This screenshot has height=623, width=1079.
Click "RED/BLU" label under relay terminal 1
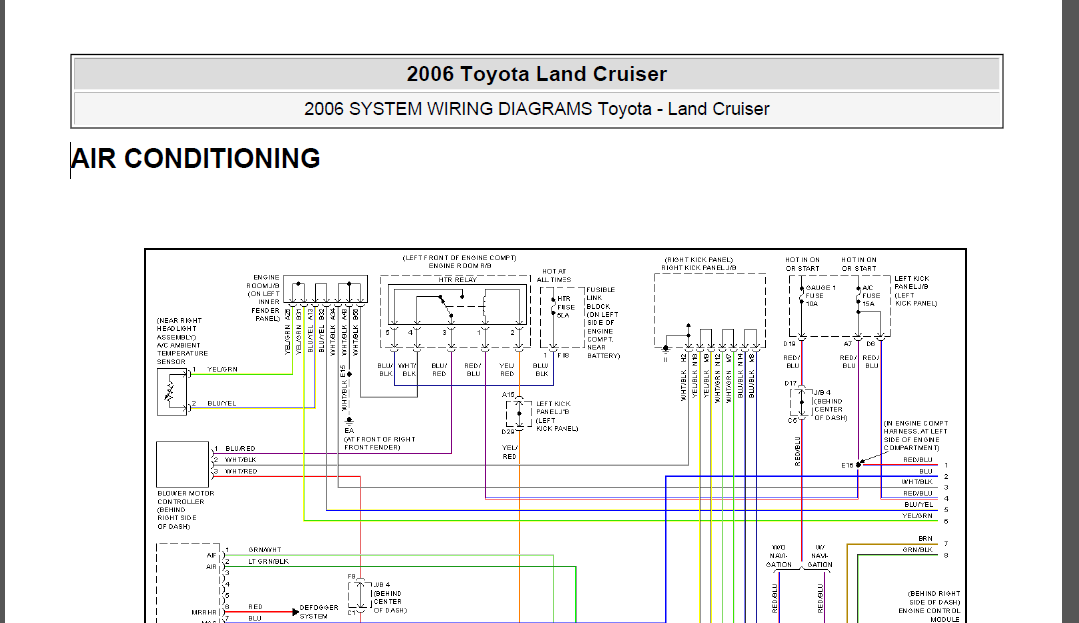click(473, 370)
